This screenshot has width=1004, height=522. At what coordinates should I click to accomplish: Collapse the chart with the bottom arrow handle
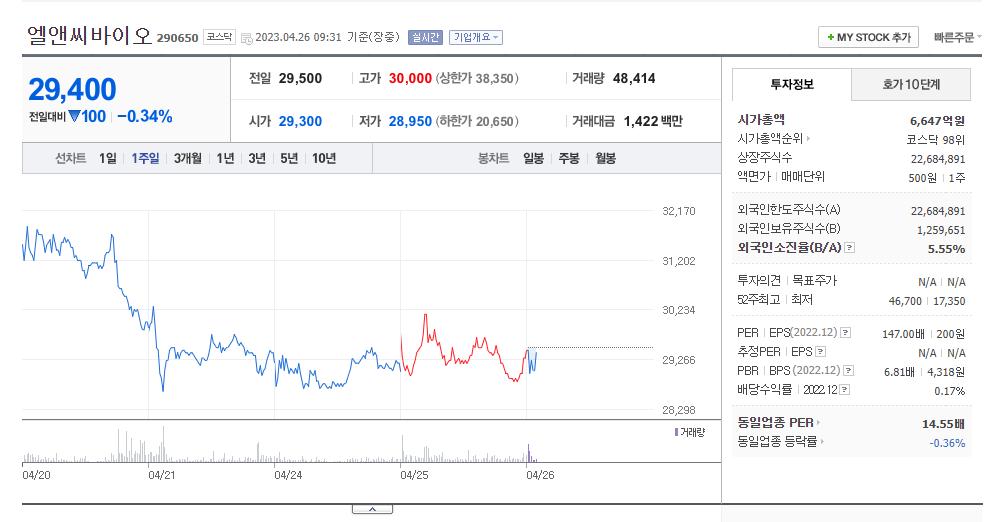[x=372, y=509]
